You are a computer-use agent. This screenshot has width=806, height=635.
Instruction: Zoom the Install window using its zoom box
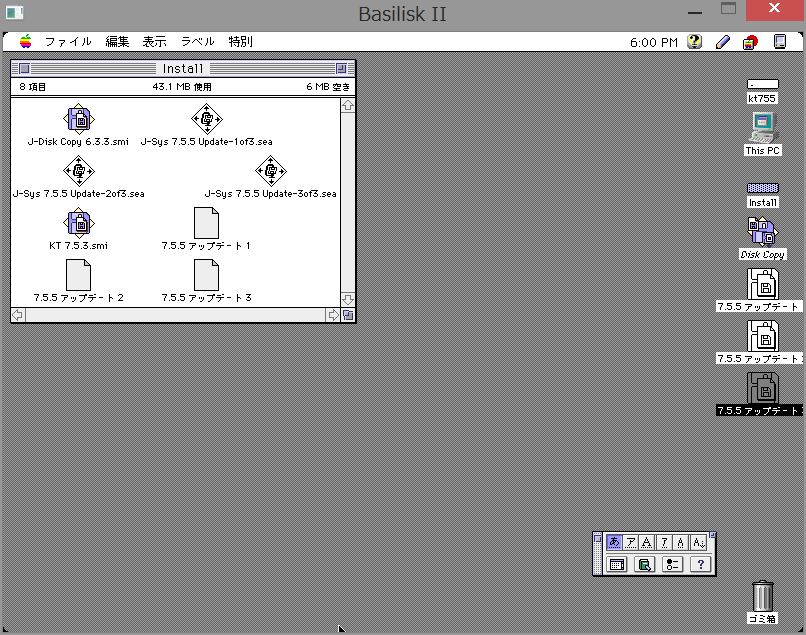click(341, 68)
